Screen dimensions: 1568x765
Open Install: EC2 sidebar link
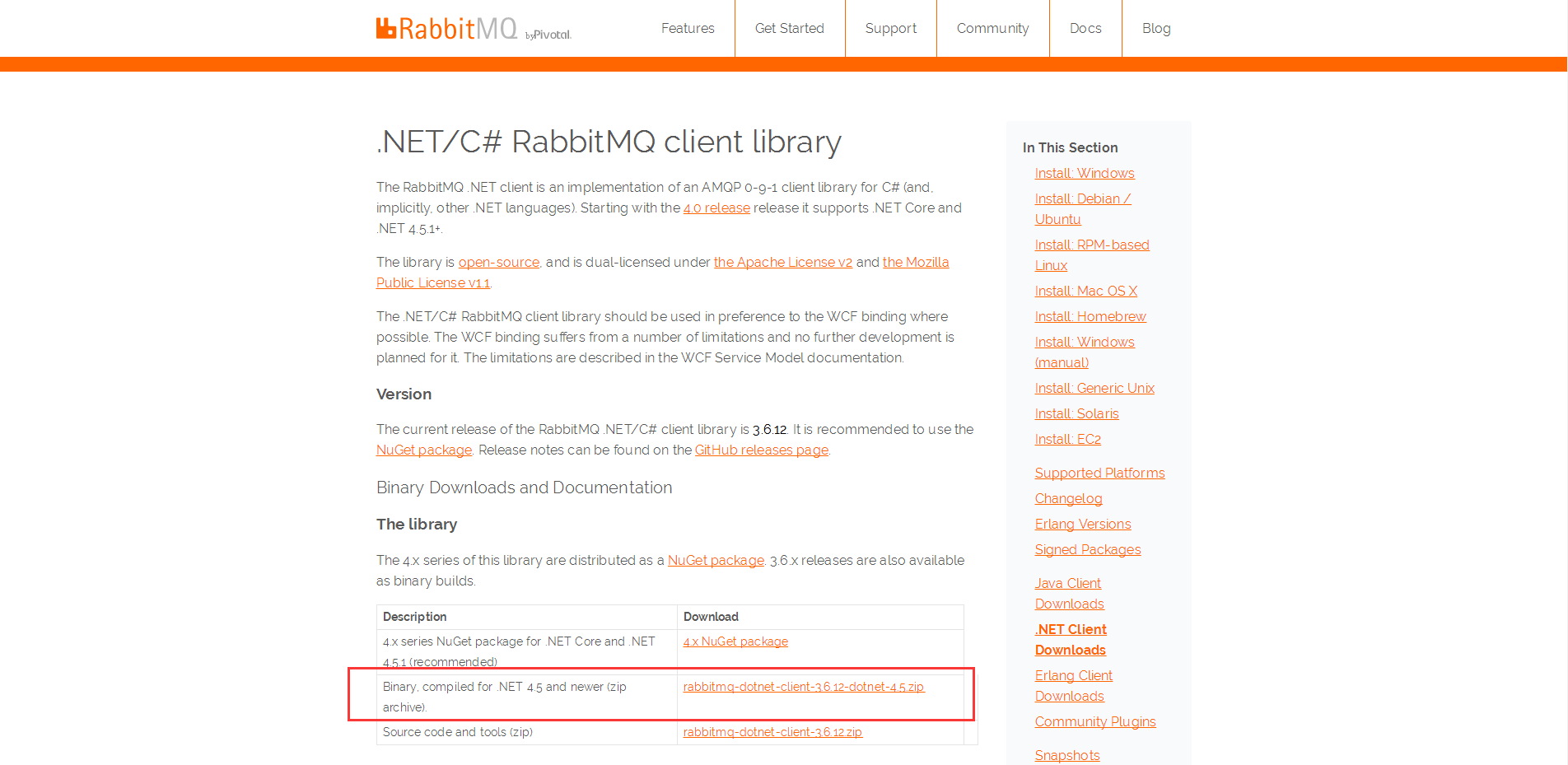(1068, 439)
